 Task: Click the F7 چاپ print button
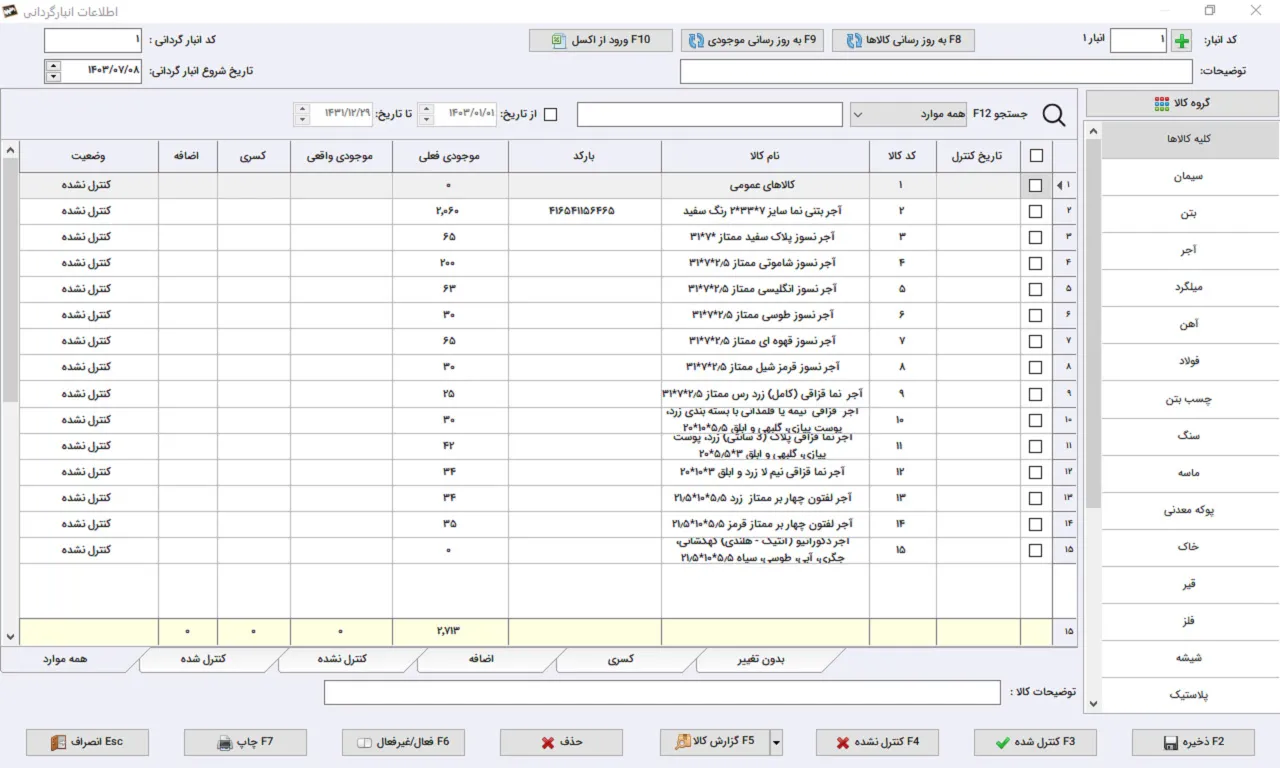(245, 742)
